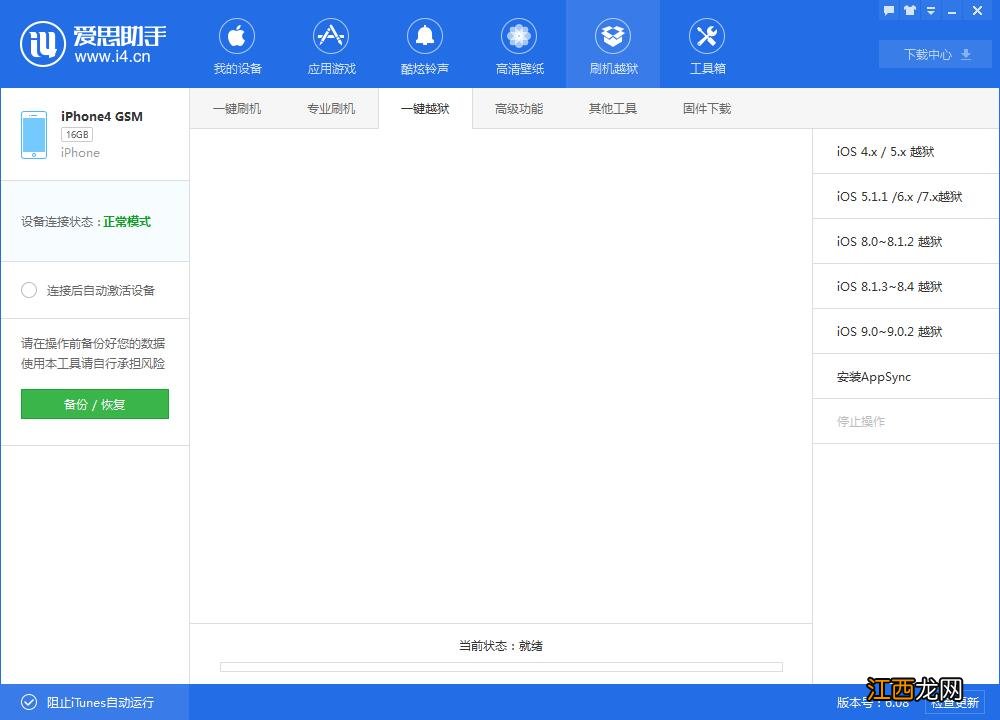Screen dimensions: 1000x720
Task: Click the 使用本工具请自行承担风险 notice text
Action: tap(93, 364)
